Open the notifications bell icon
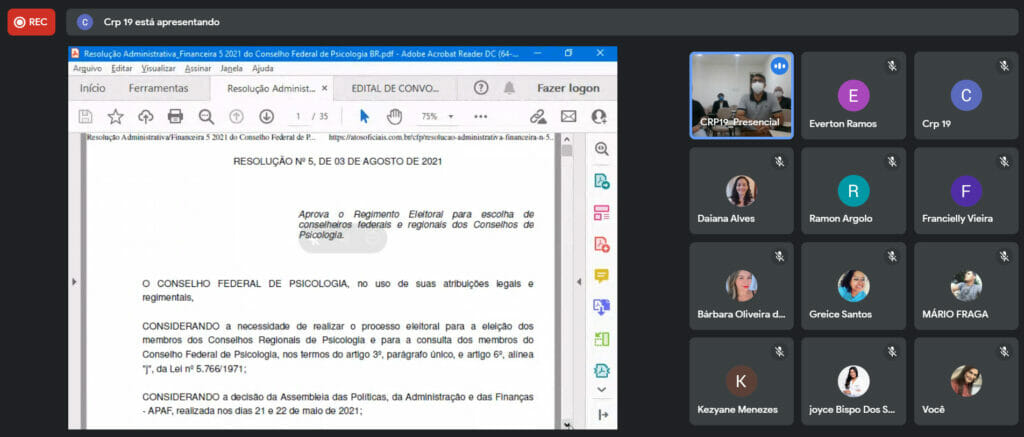Screen dimensions: 1024x437 [x=509, y=88]
